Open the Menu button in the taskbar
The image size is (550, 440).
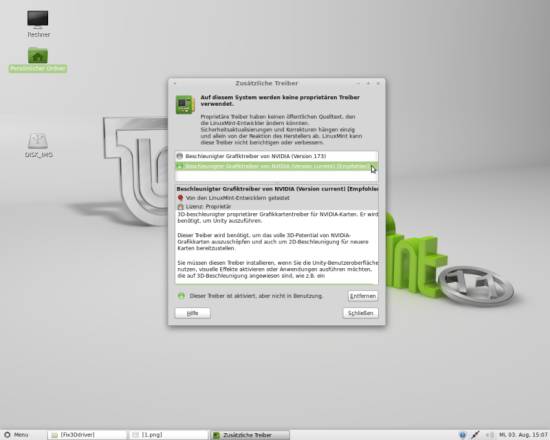point(16,435)
